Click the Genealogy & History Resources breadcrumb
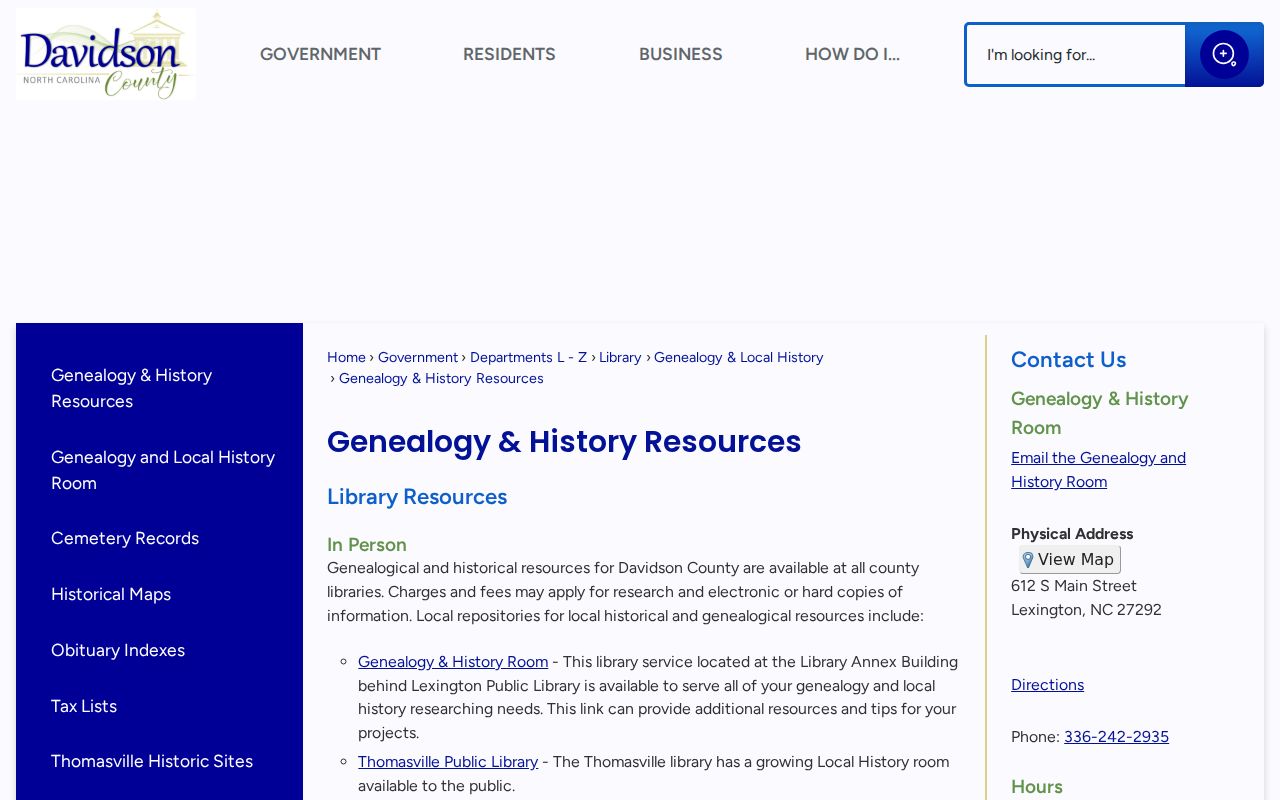This screenshot has height=800, width=1280. click(441, 378)
